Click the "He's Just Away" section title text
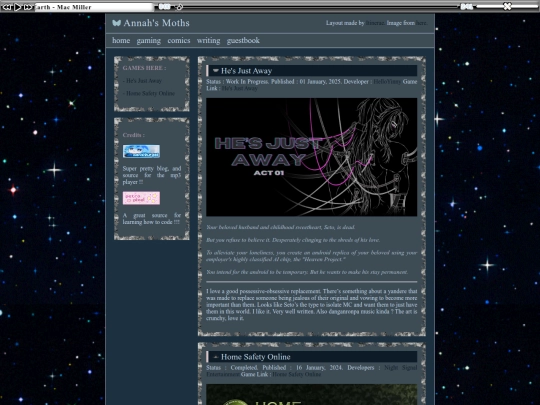The height and width of the screenshot is (405, 540). pyautogui.click(x=247, y=71)
